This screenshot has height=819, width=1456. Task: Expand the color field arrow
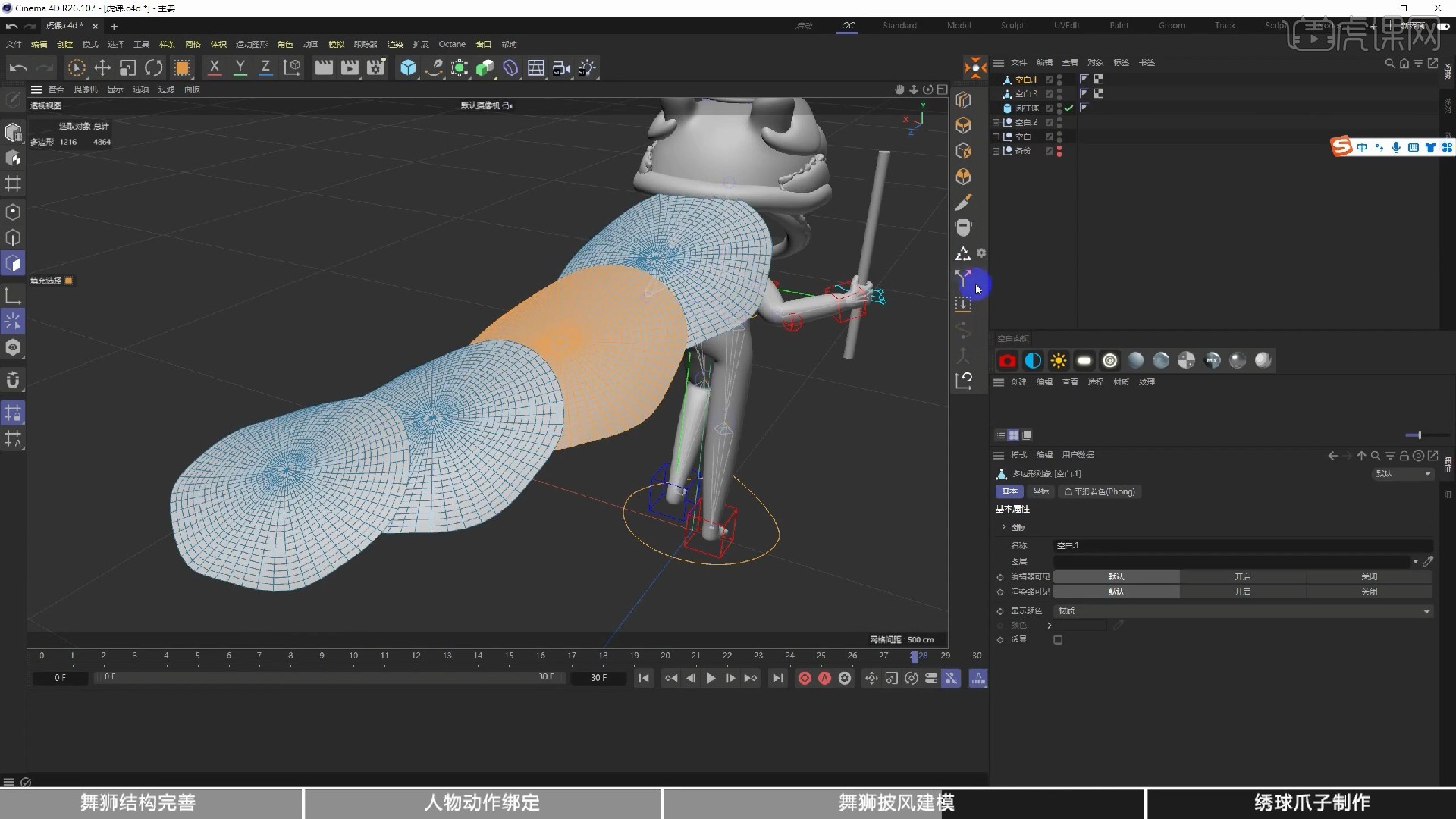pos(1050,626)
